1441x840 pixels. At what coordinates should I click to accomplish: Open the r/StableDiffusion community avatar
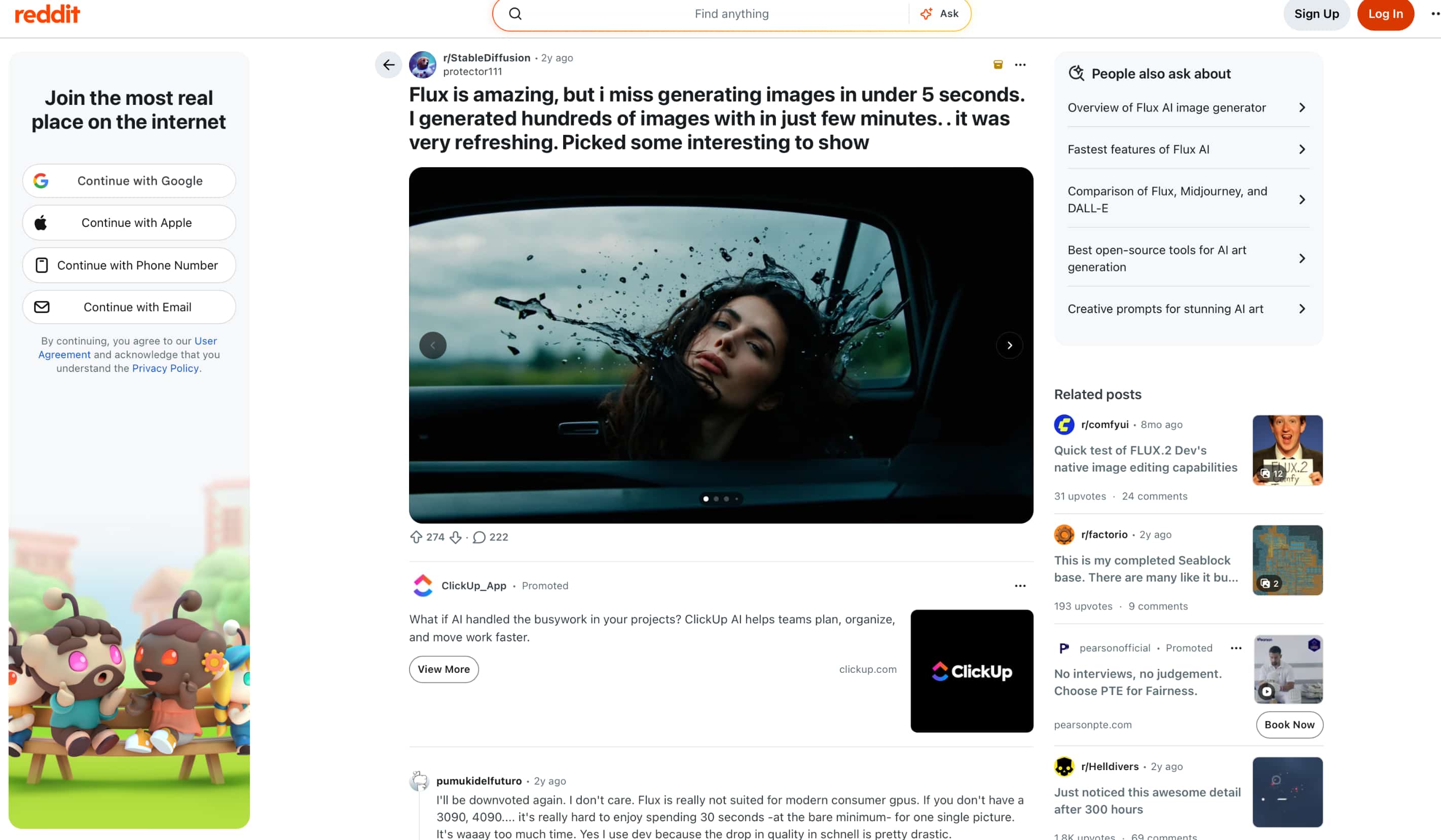click(x=423, y=64)
